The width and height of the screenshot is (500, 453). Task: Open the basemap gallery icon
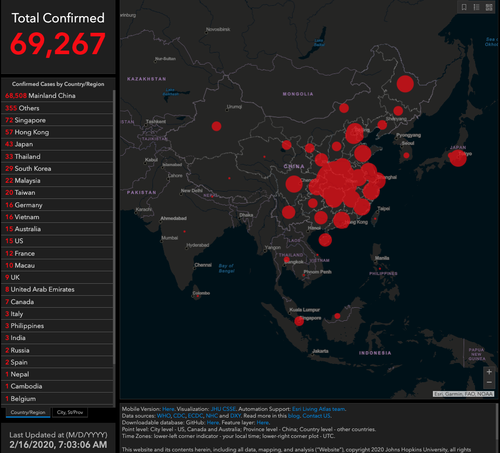coord(489,7)
